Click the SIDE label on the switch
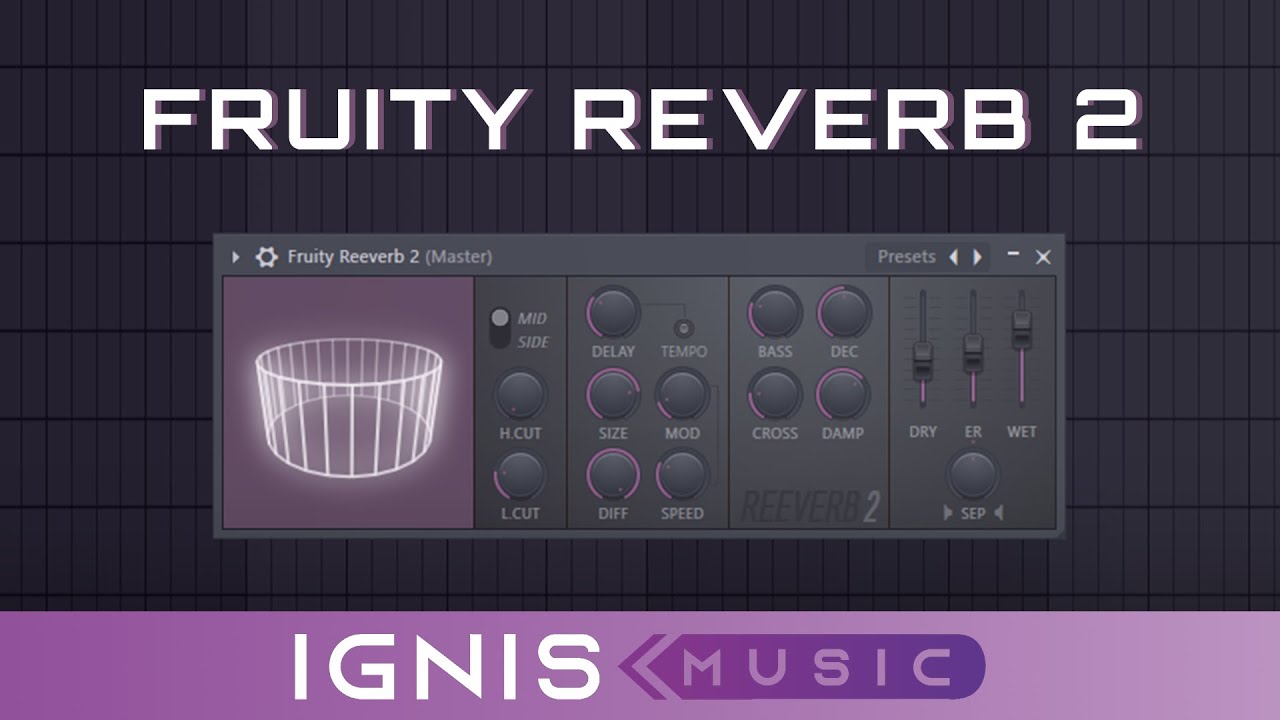 click(x=533, y=342)
